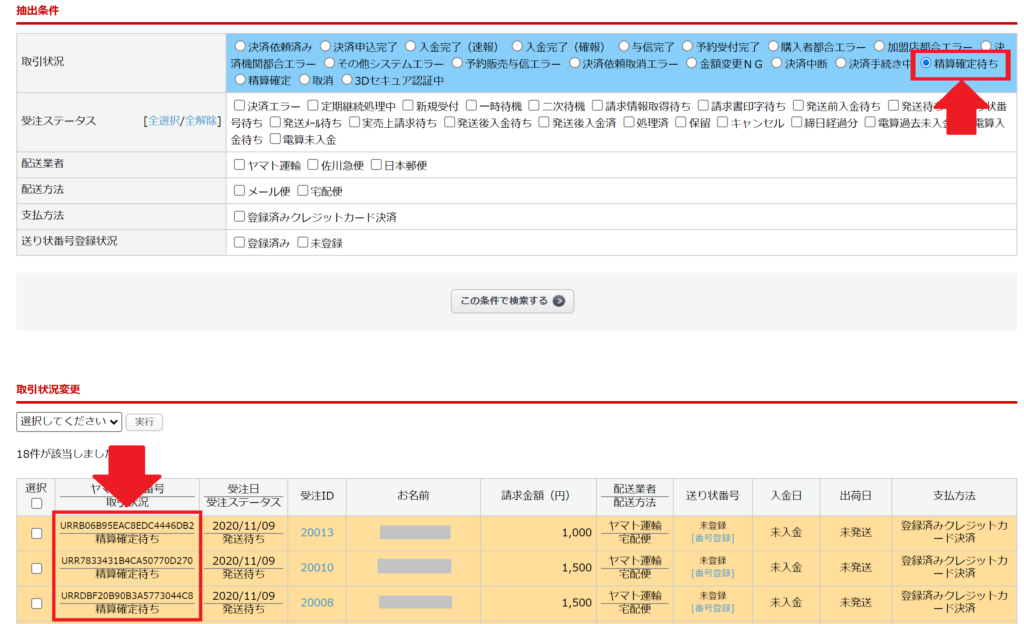Check the 新規受付 order status checkbox
This screenshot has width=1024, height=624.
(408, 106)
